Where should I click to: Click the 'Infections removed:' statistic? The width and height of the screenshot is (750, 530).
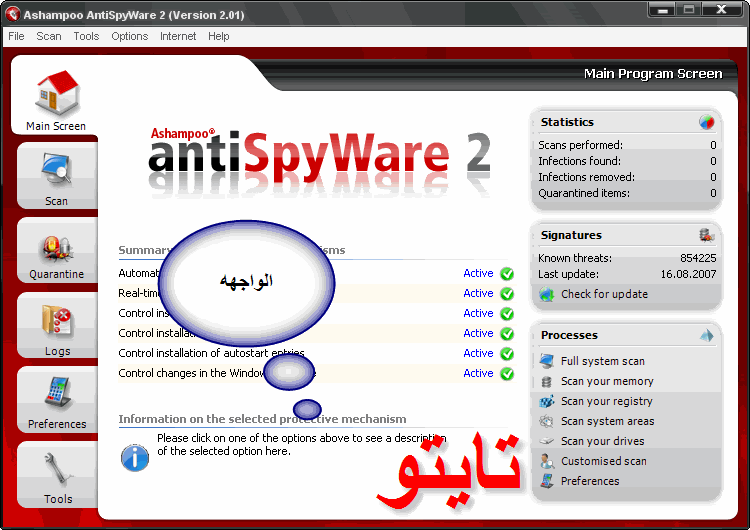(586, 177)
